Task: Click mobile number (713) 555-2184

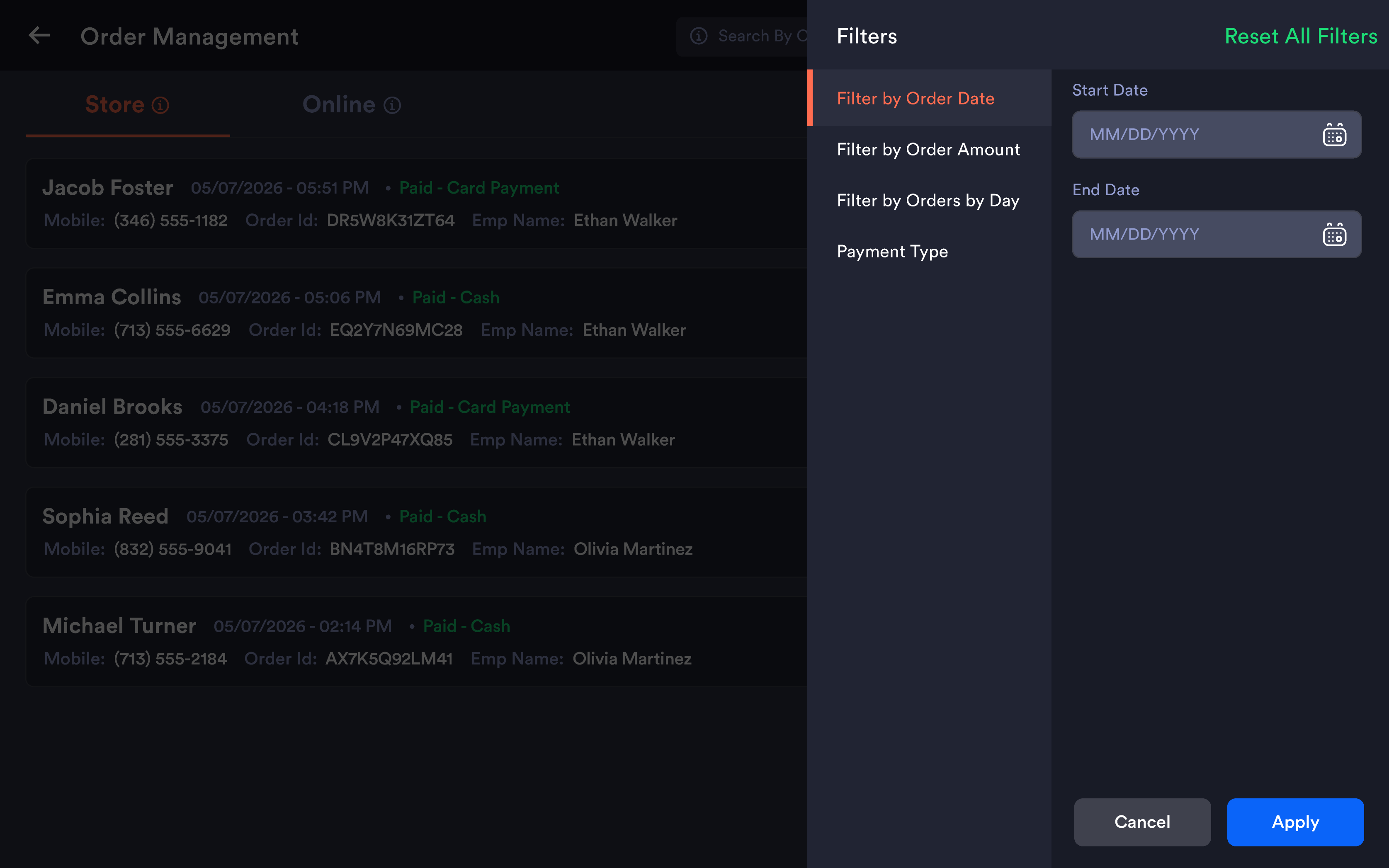Action: point(170,659)
